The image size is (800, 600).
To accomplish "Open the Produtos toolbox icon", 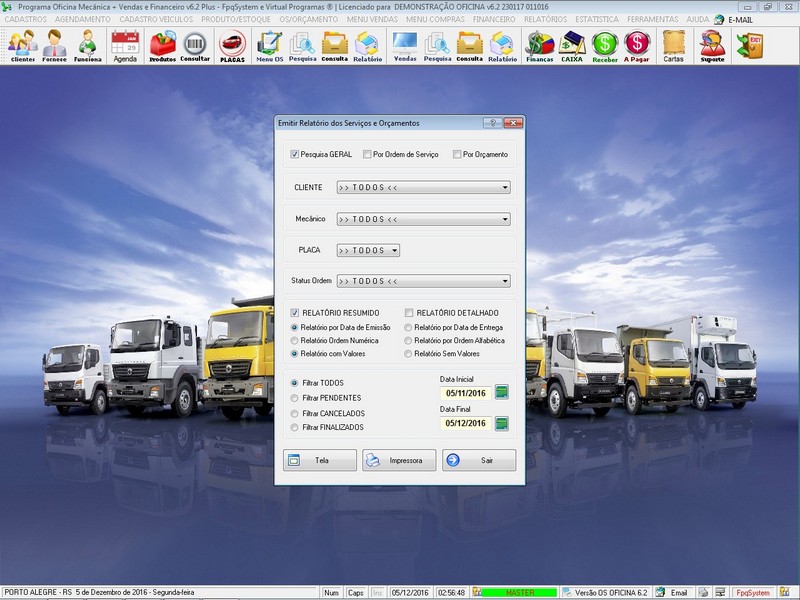I will click(x=162, y=46).
